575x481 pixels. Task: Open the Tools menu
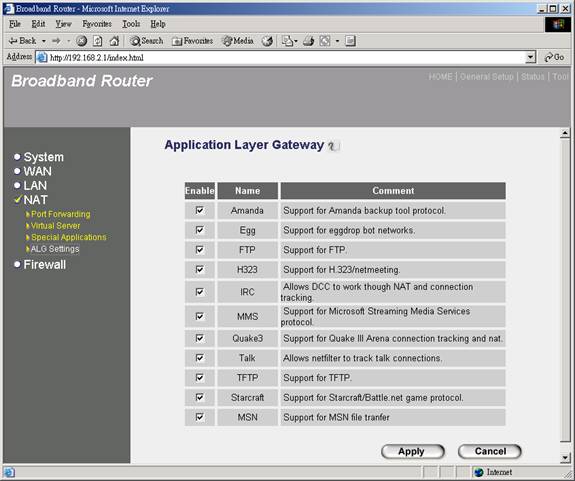click(131, 24)
